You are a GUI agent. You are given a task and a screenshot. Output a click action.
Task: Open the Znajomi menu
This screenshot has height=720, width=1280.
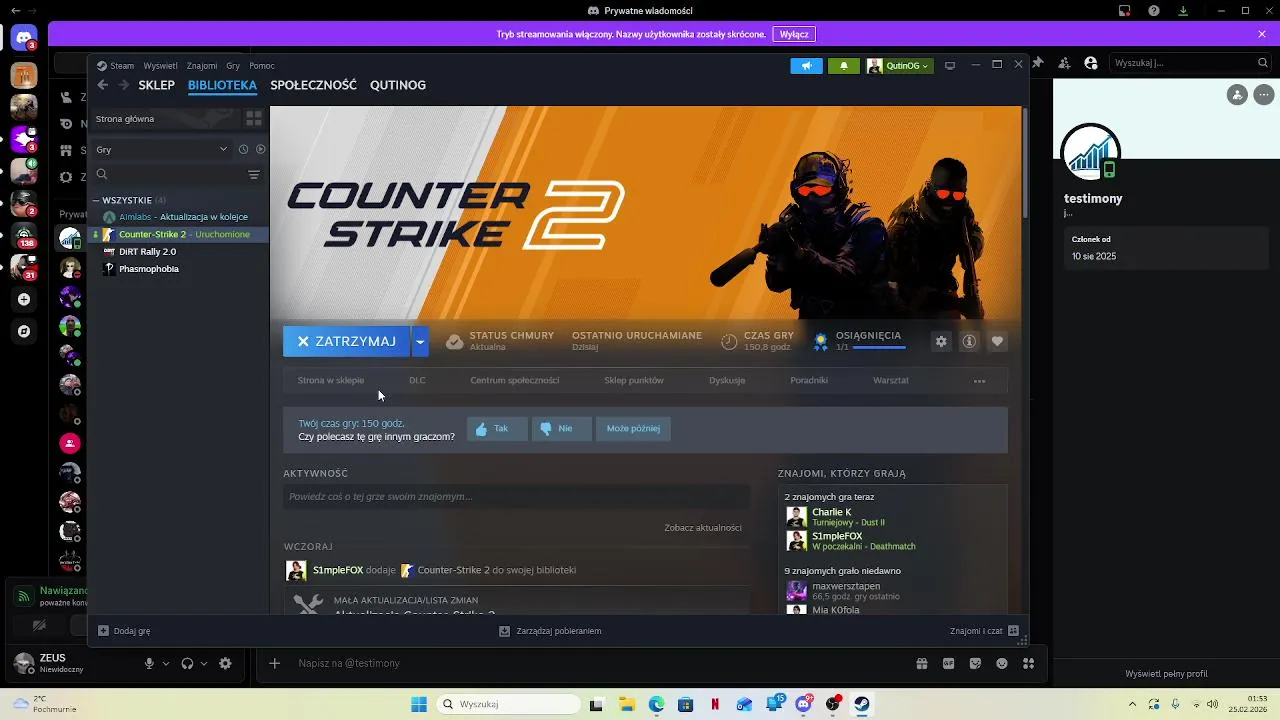202,66
